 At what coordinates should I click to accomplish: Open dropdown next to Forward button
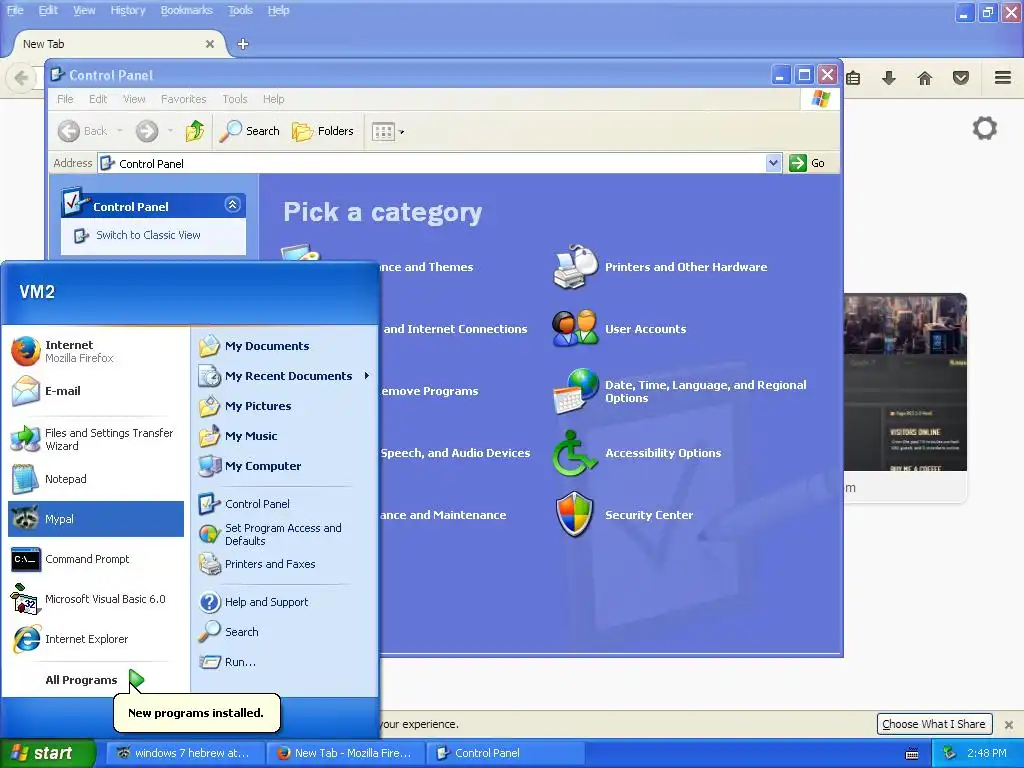click(x=170, y=131)
